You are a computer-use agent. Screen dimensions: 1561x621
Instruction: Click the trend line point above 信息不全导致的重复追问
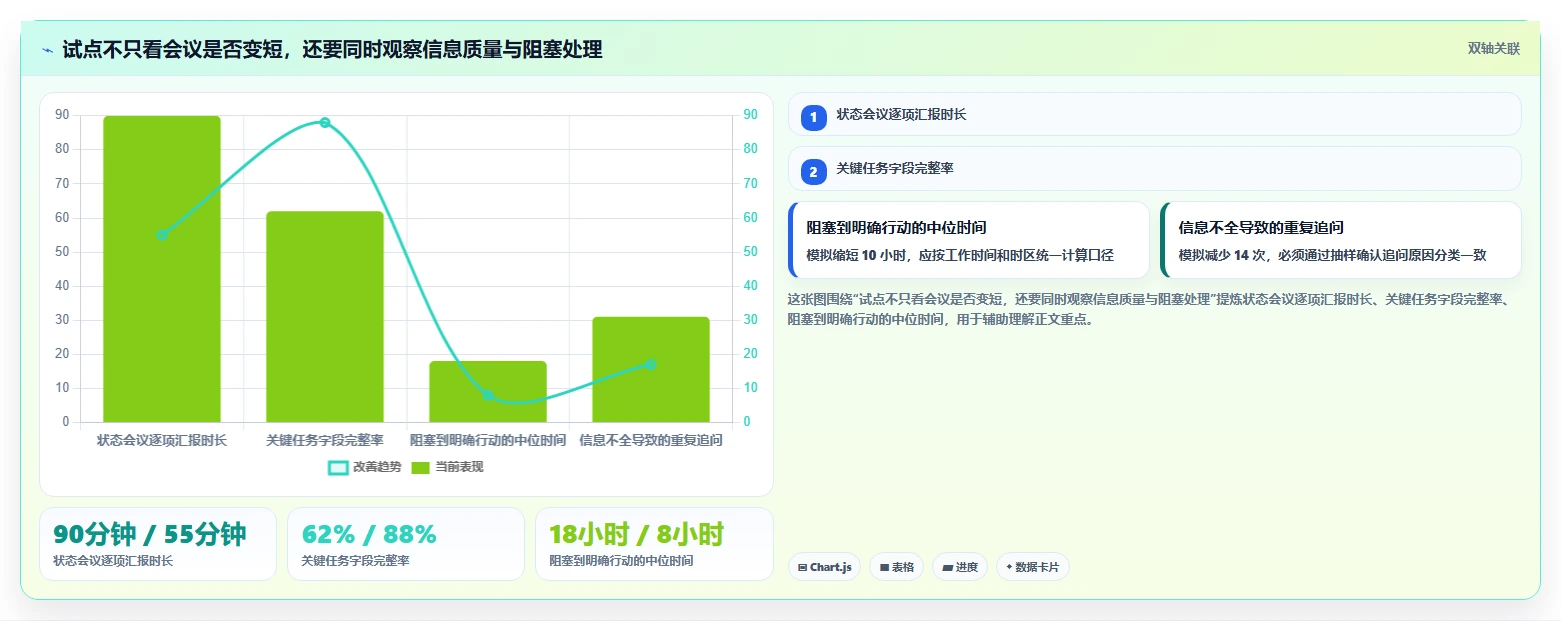(651, 365)
